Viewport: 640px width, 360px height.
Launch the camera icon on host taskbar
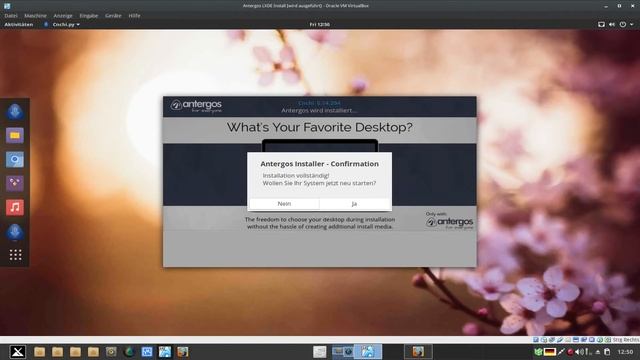coord(111,352)
